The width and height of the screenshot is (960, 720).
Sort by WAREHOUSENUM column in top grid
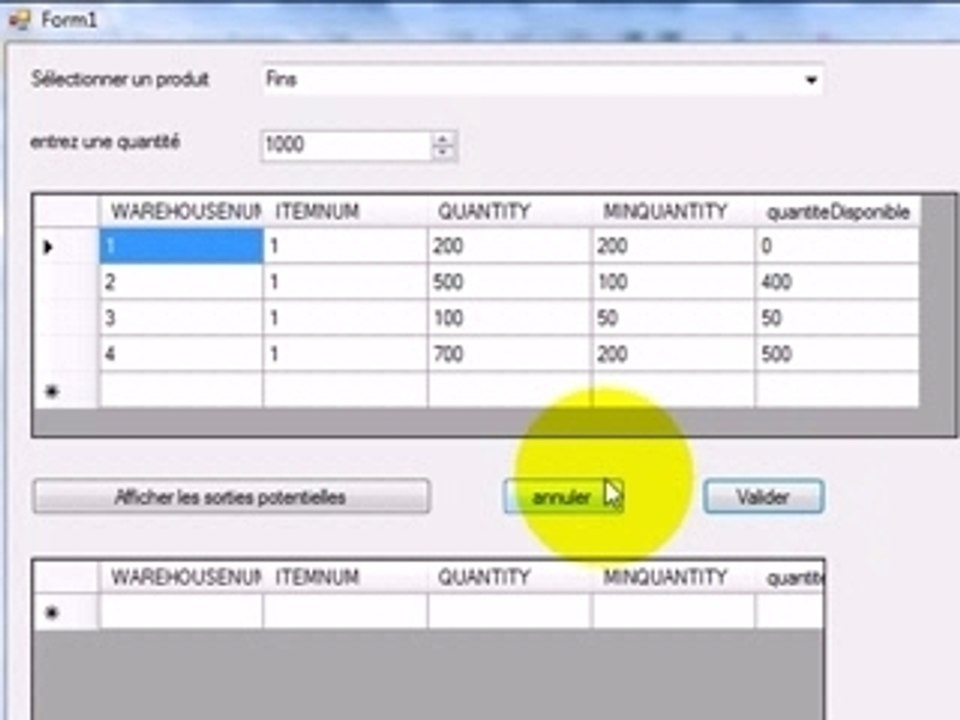coord(180,212)
